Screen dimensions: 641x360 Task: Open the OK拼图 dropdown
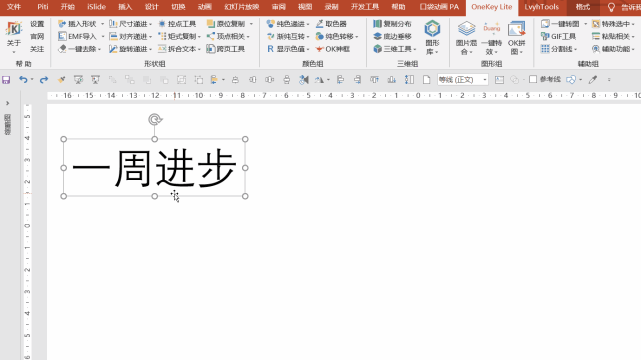pos(516,38)
